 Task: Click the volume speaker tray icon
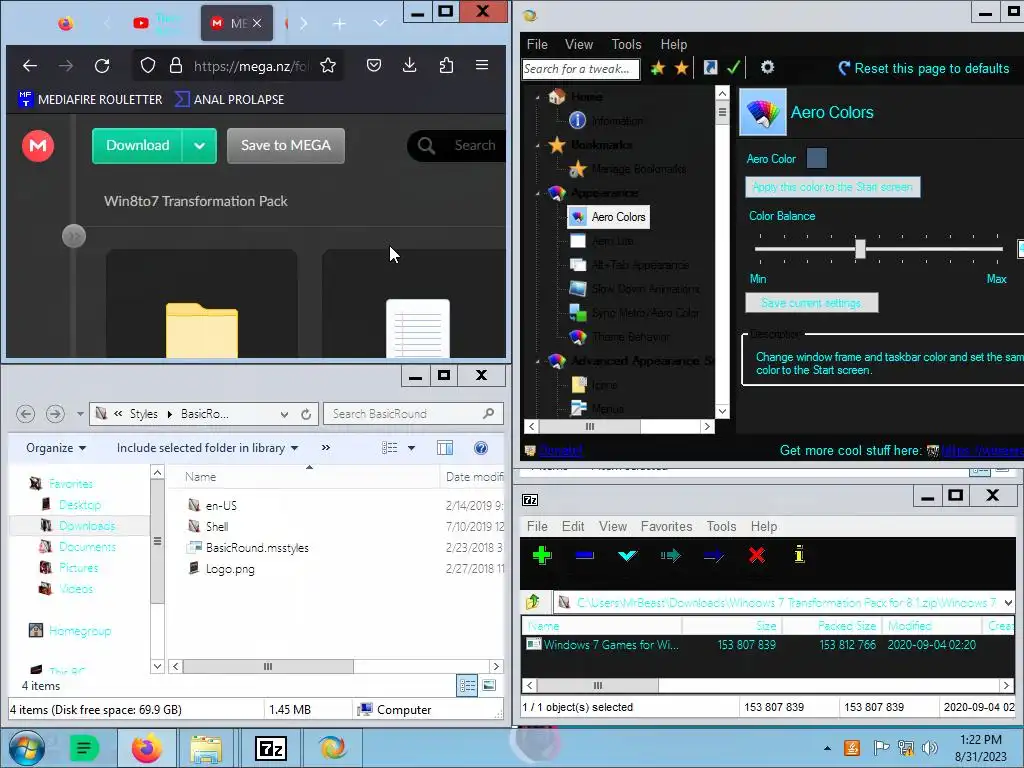(929, 748)
